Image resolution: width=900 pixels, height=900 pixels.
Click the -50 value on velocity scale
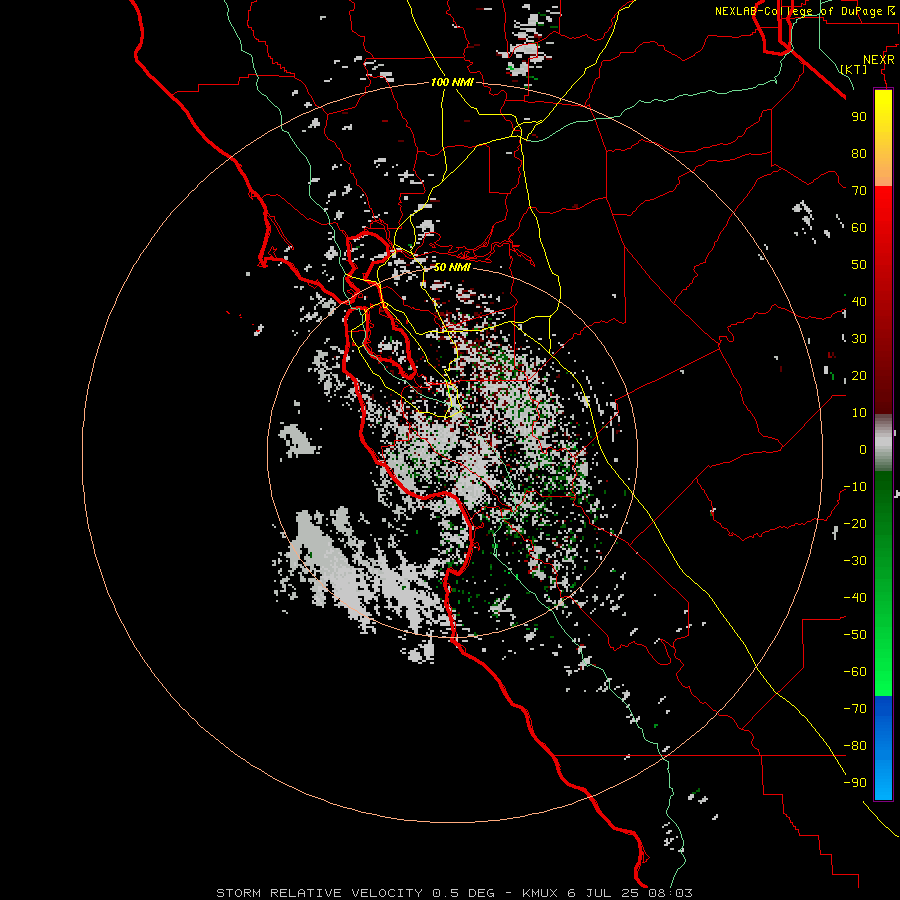(855, 635)
